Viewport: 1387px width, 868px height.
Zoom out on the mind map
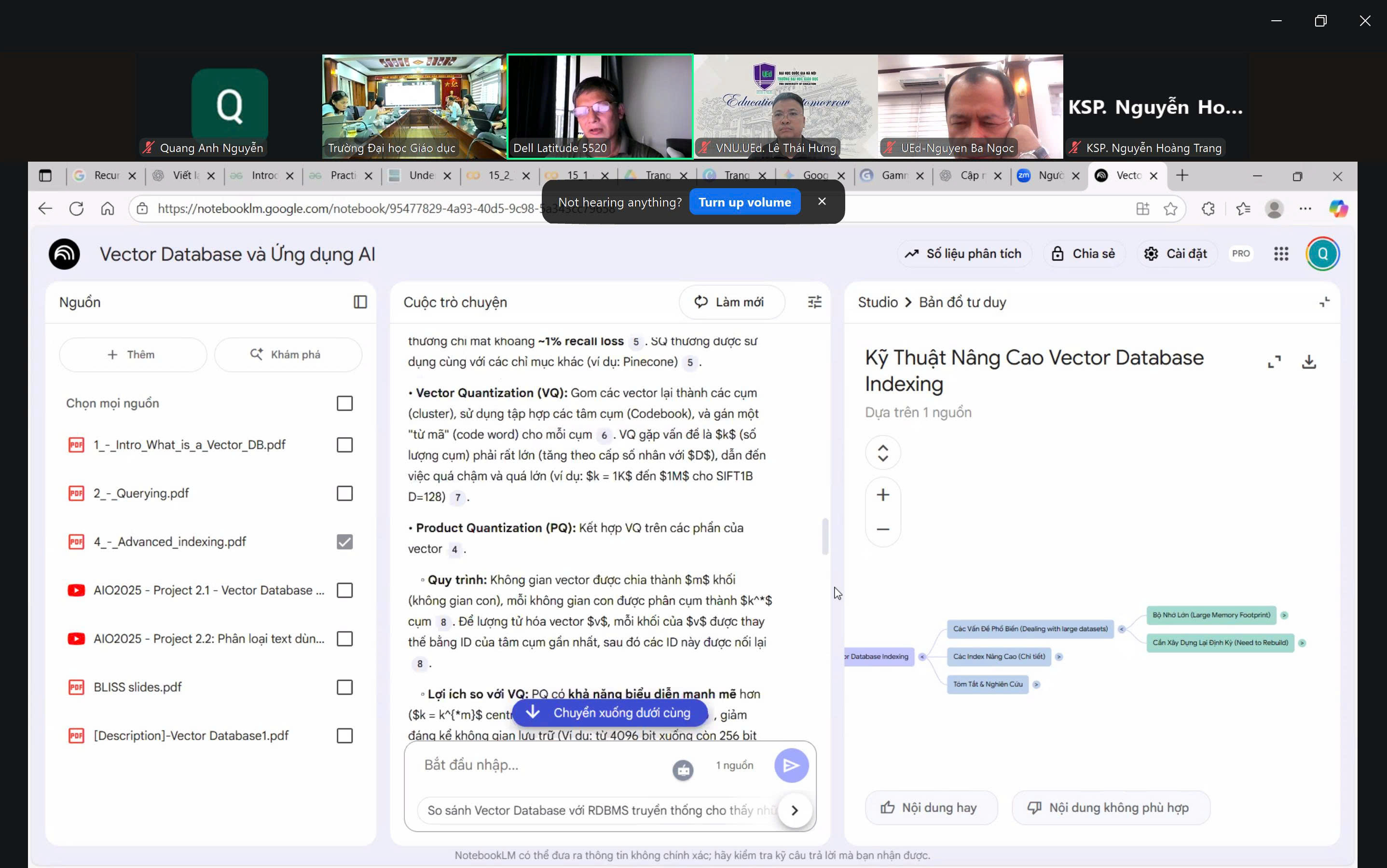[x=882, y=529]
